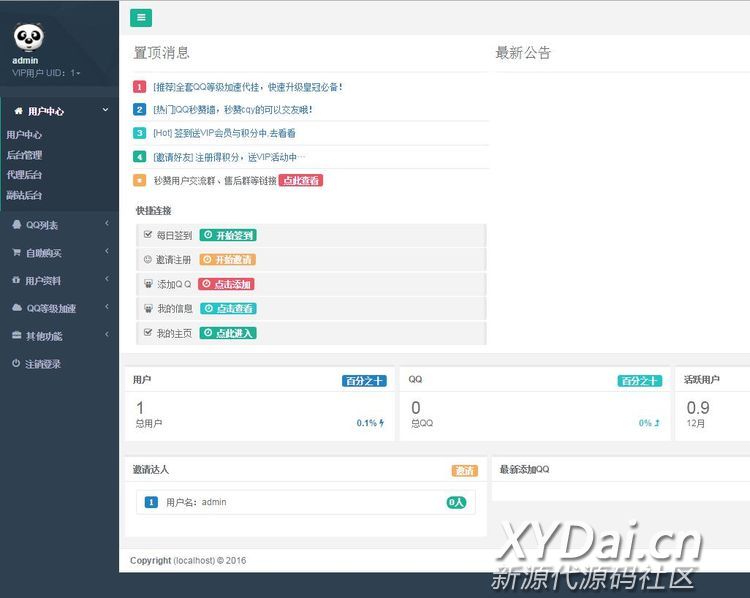Click 0.1% lightning indicator
The height and width of the screenshot is (598, 750).
point(370,423)
